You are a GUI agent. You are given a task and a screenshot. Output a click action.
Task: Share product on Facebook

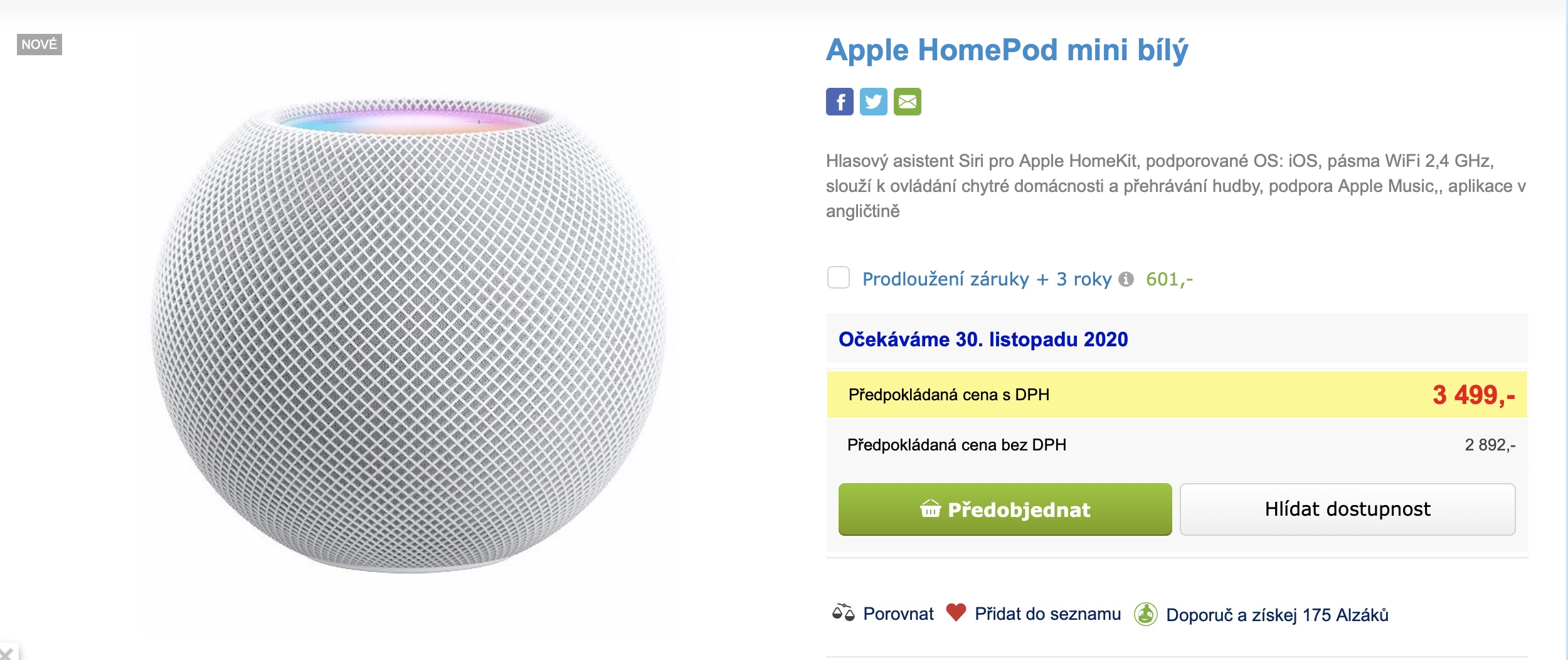pyautogui.click(x=840, y=101)
